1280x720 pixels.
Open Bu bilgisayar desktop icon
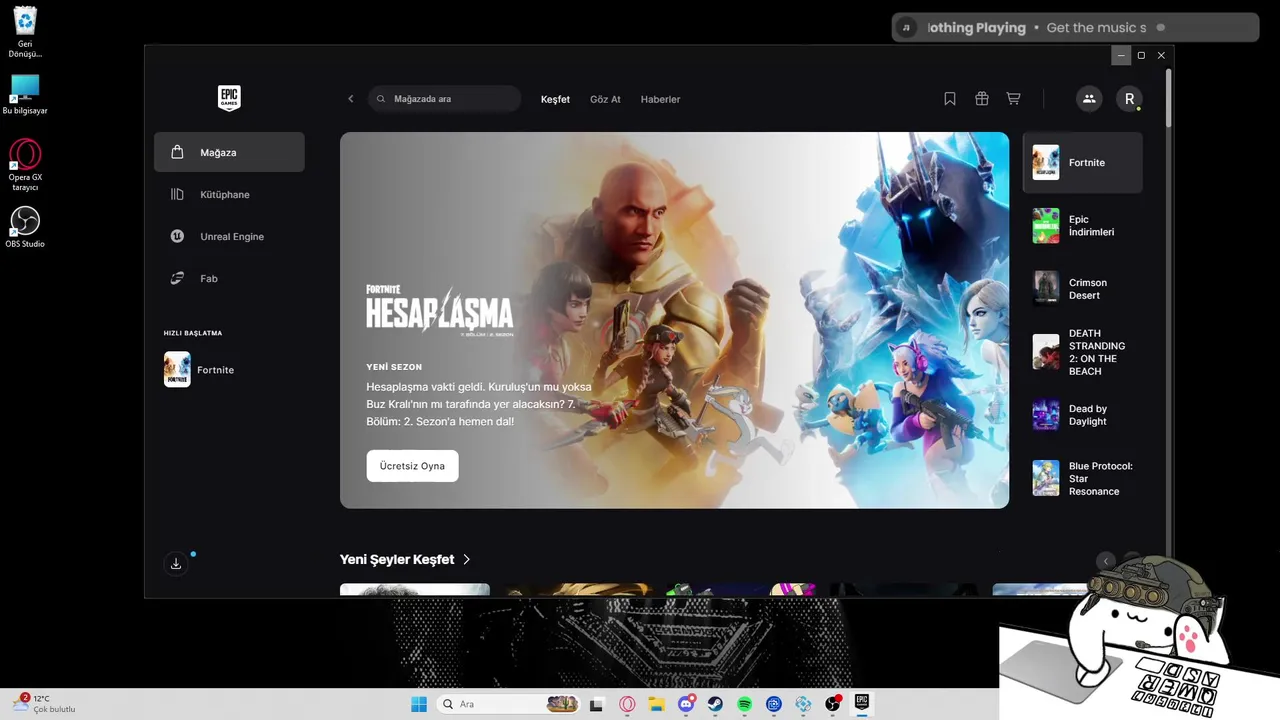25,94
